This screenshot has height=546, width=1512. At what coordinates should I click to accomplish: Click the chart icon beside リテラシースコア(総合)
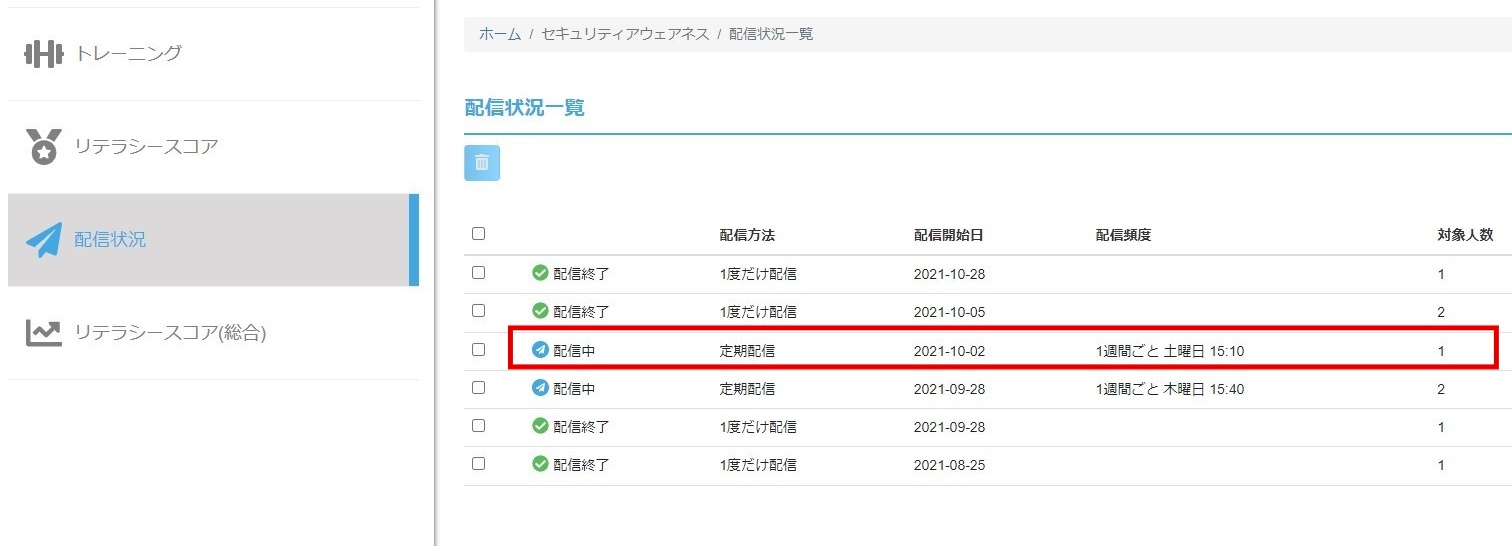click(44, 333)
